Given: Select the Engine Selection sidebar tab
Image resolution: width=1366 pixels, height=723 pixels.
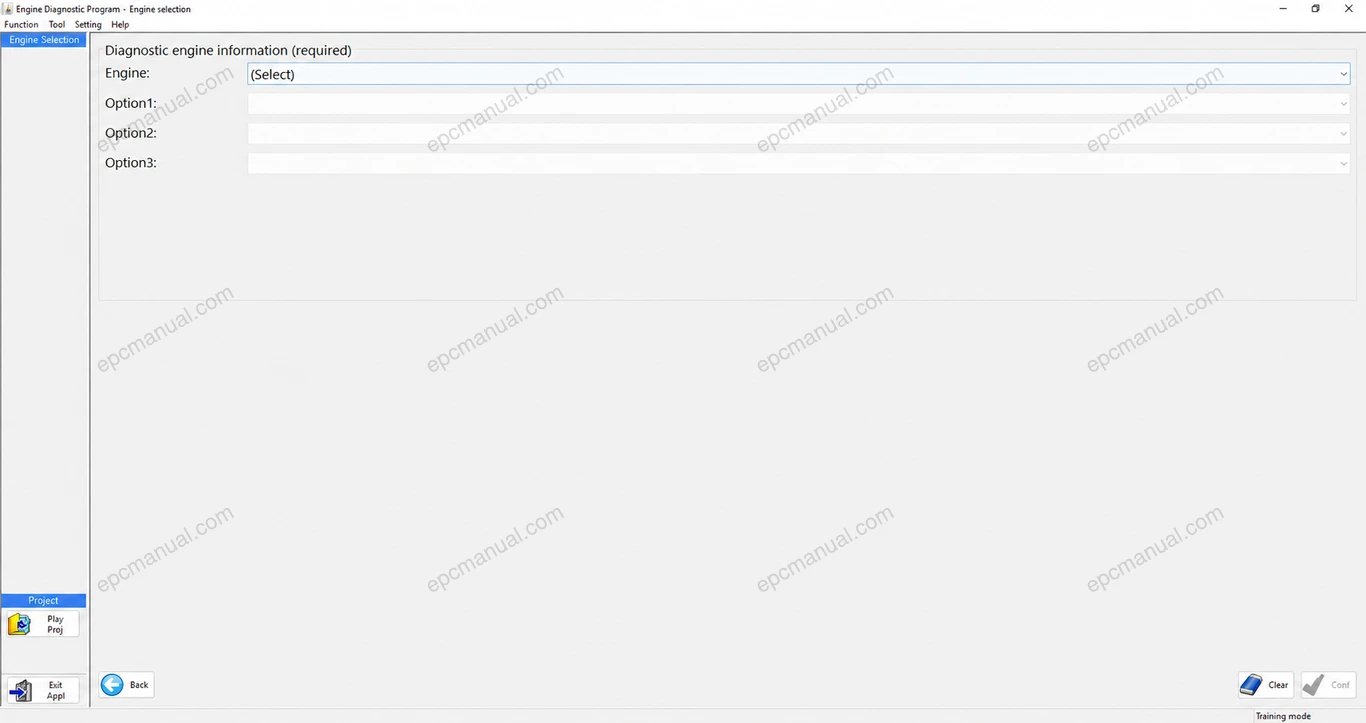Looking at the screenshot, I should pos(44,40).
